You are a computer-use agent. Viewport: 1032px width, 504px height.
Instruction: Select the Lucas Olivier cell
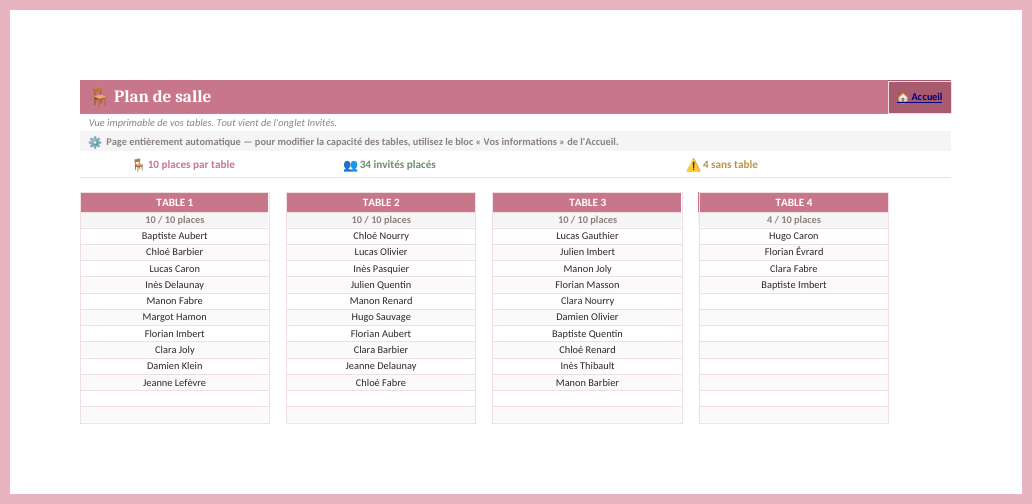tap(381, 252)
